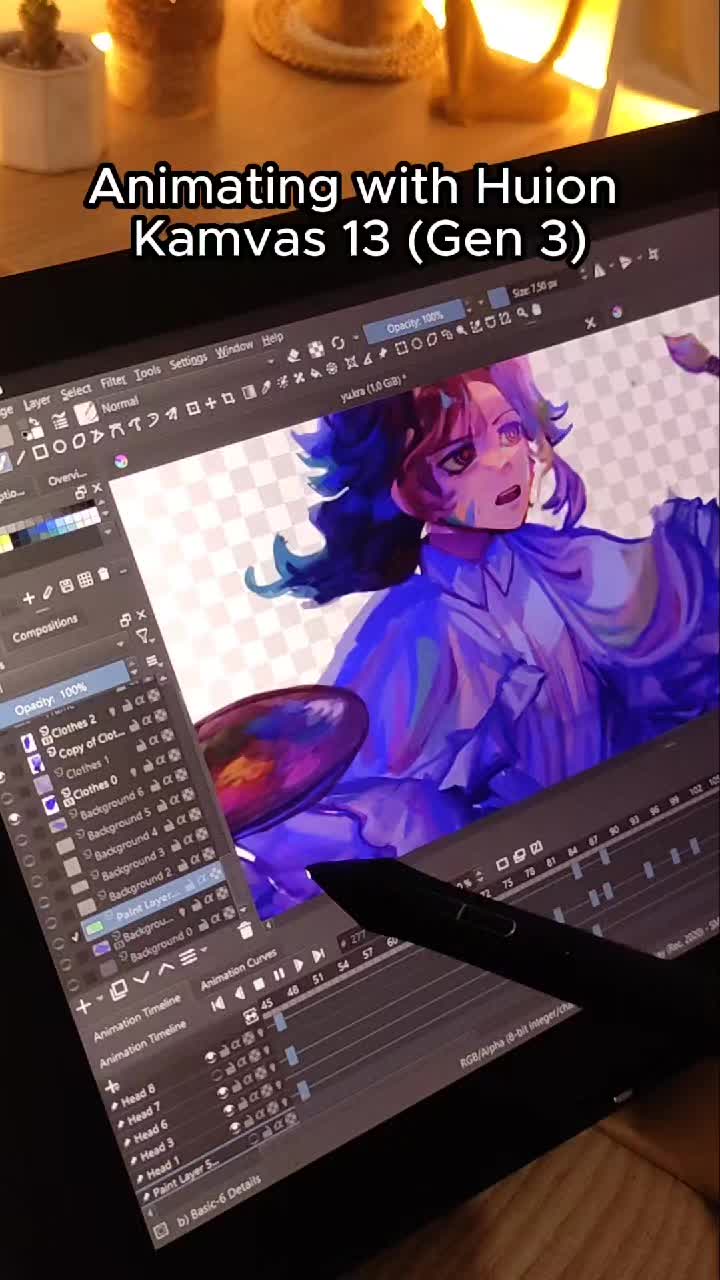This screenshot has width=720, height=1280.
Task: Open the Help menu
Action: coord(272,339)
